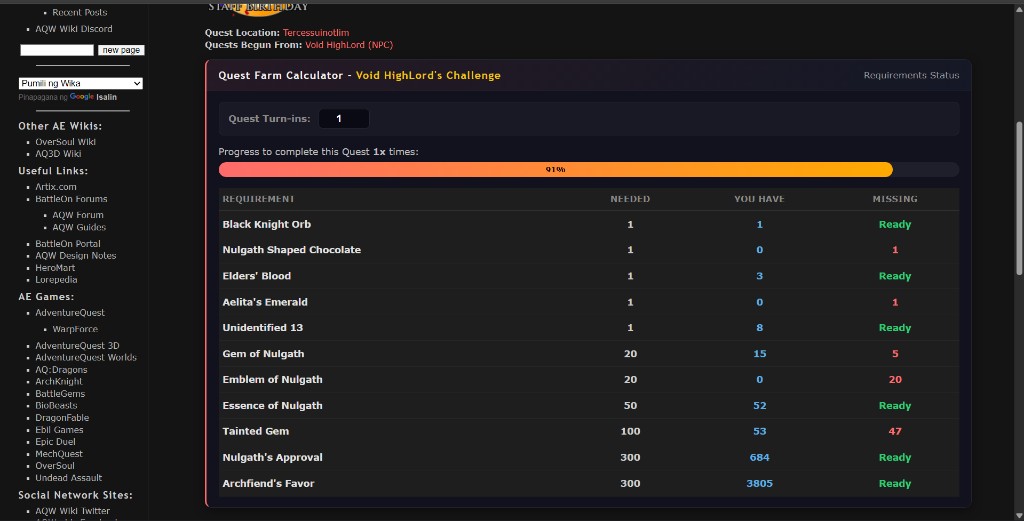Screen dimensions: 1024x521
Task: Click the 3805 owned value for Archfiend's Favor
Action: 760,484
